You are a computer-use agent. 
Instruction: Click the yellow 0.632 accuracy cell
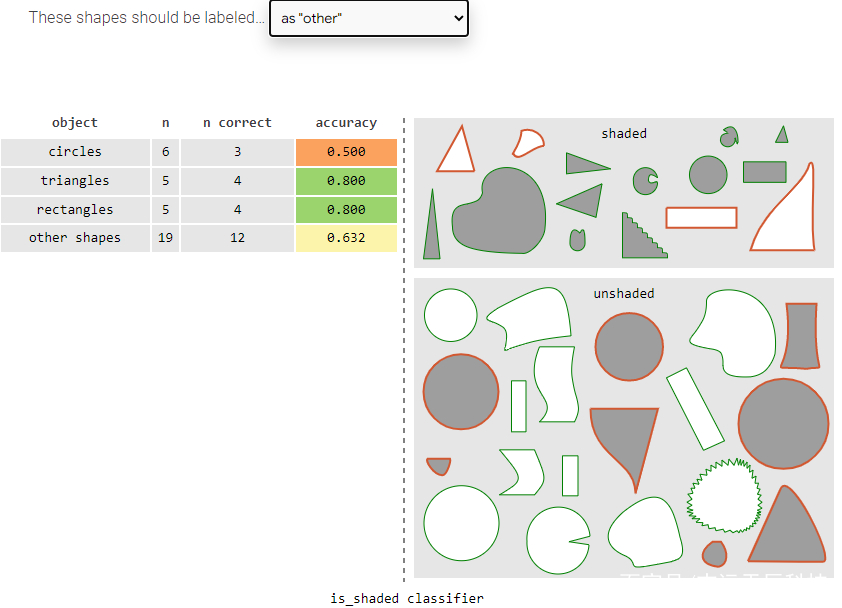(346, 238)
